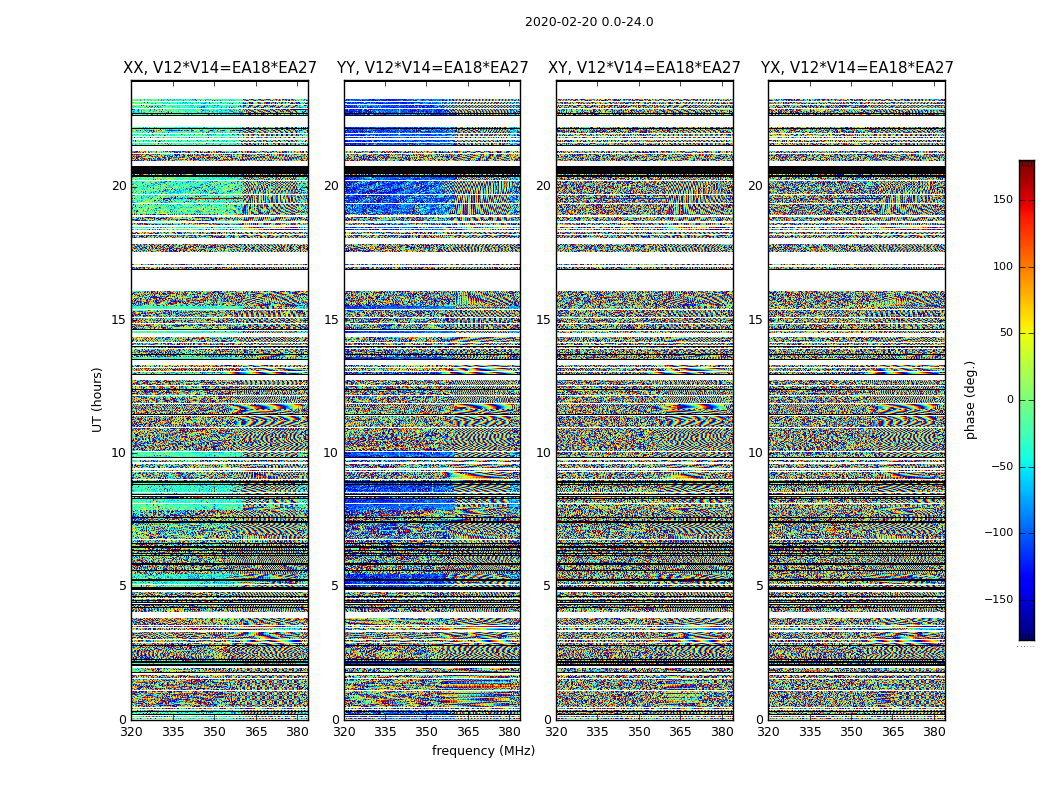The height and width of the screenshot is (800, 1050).
Task: Click XY panel y-axis tick '20'
Action: [x=544, y=186]
